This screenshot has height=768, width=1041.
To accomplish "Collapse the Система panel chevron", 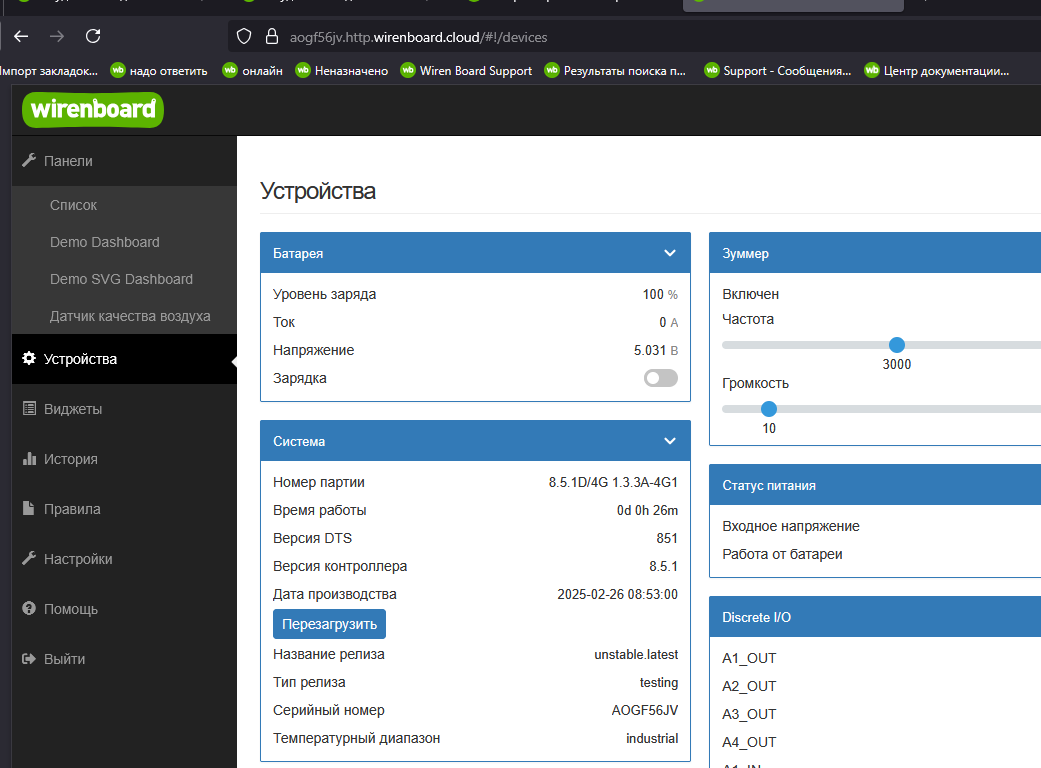I will tap(670, 441).
